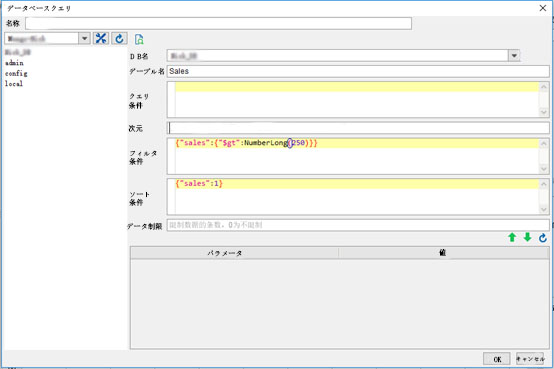
Task: Open the data source dropdown arrow
Action: click(x=84, y=38)
